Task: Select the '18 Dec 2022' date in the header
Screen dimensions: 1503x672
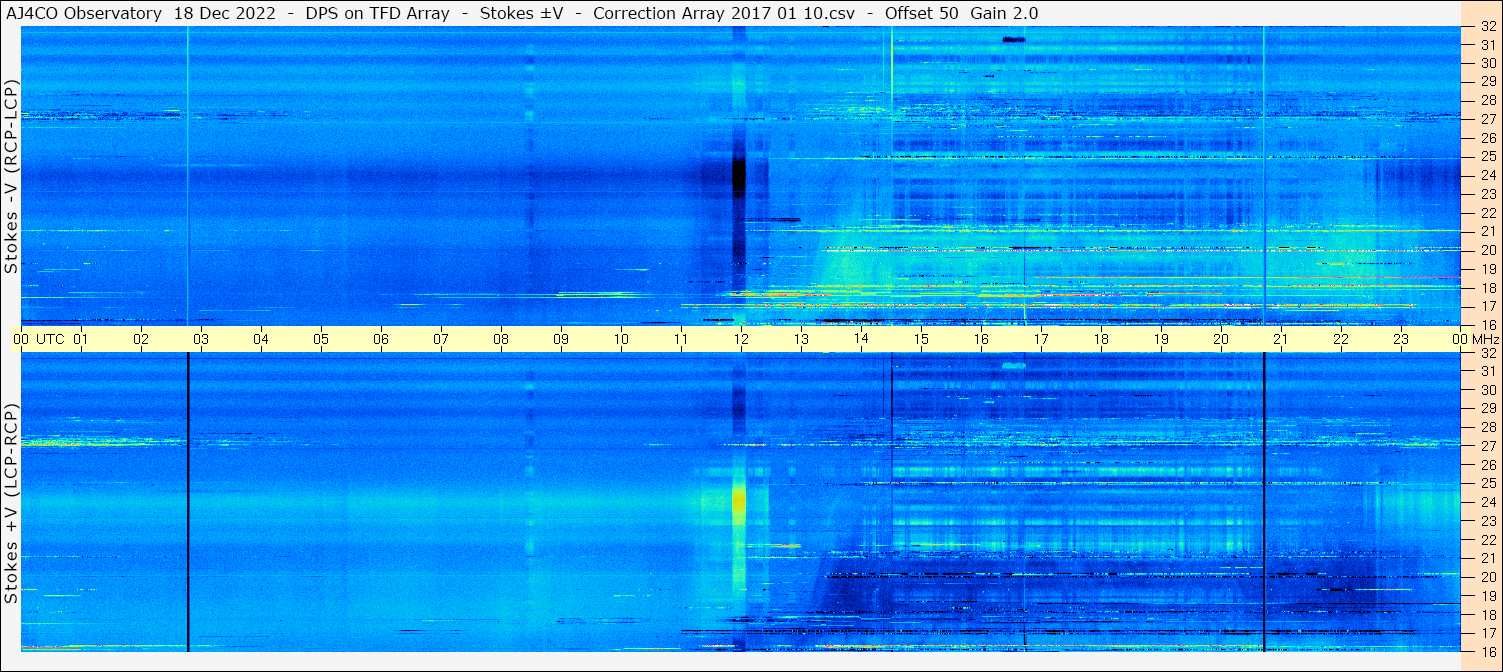Action: click(x=227, y=13)
